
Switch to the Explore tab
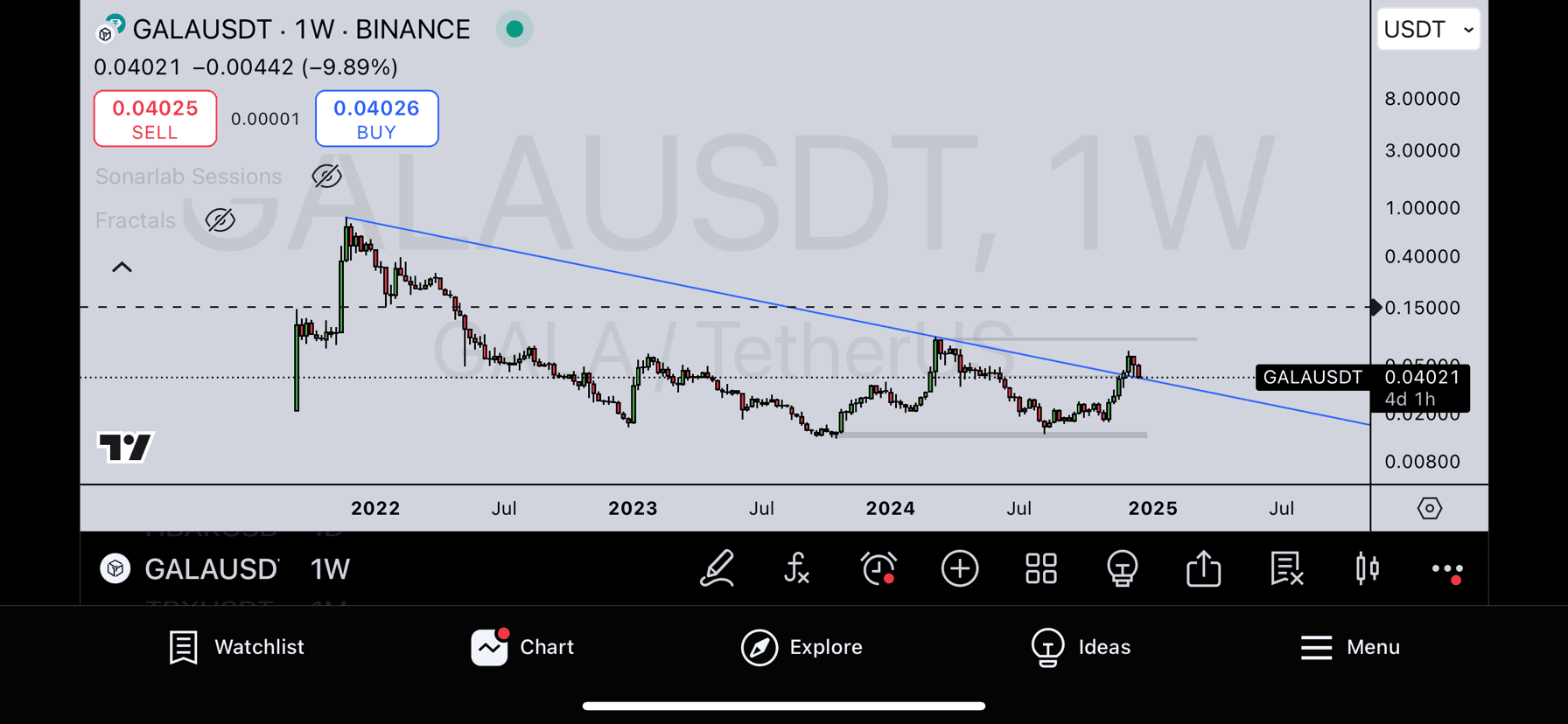coord(801,647)
